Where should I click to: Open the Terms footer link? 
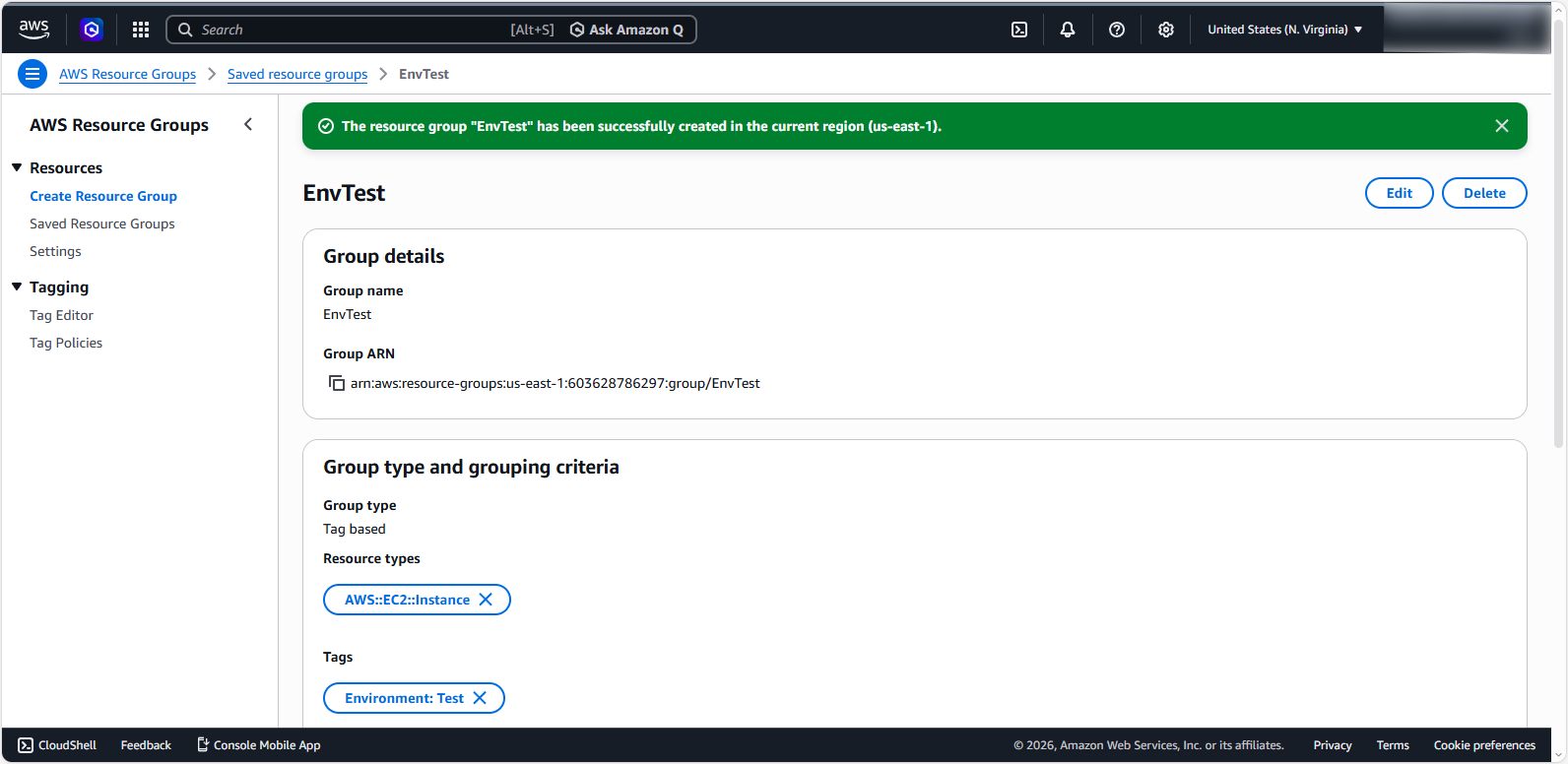(x=1393, y=745)
